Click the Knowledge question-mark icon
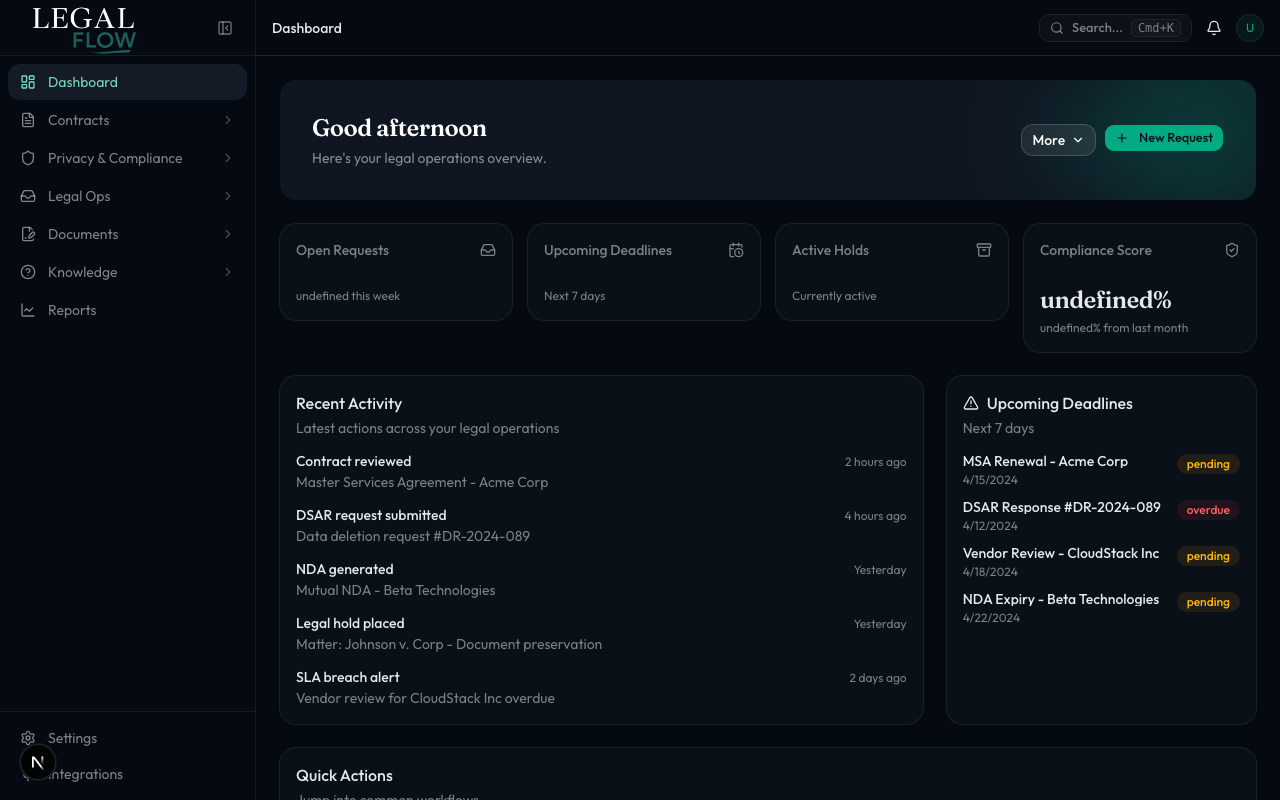Viewport: 1280px width, 800px height. tap(28, 272)
